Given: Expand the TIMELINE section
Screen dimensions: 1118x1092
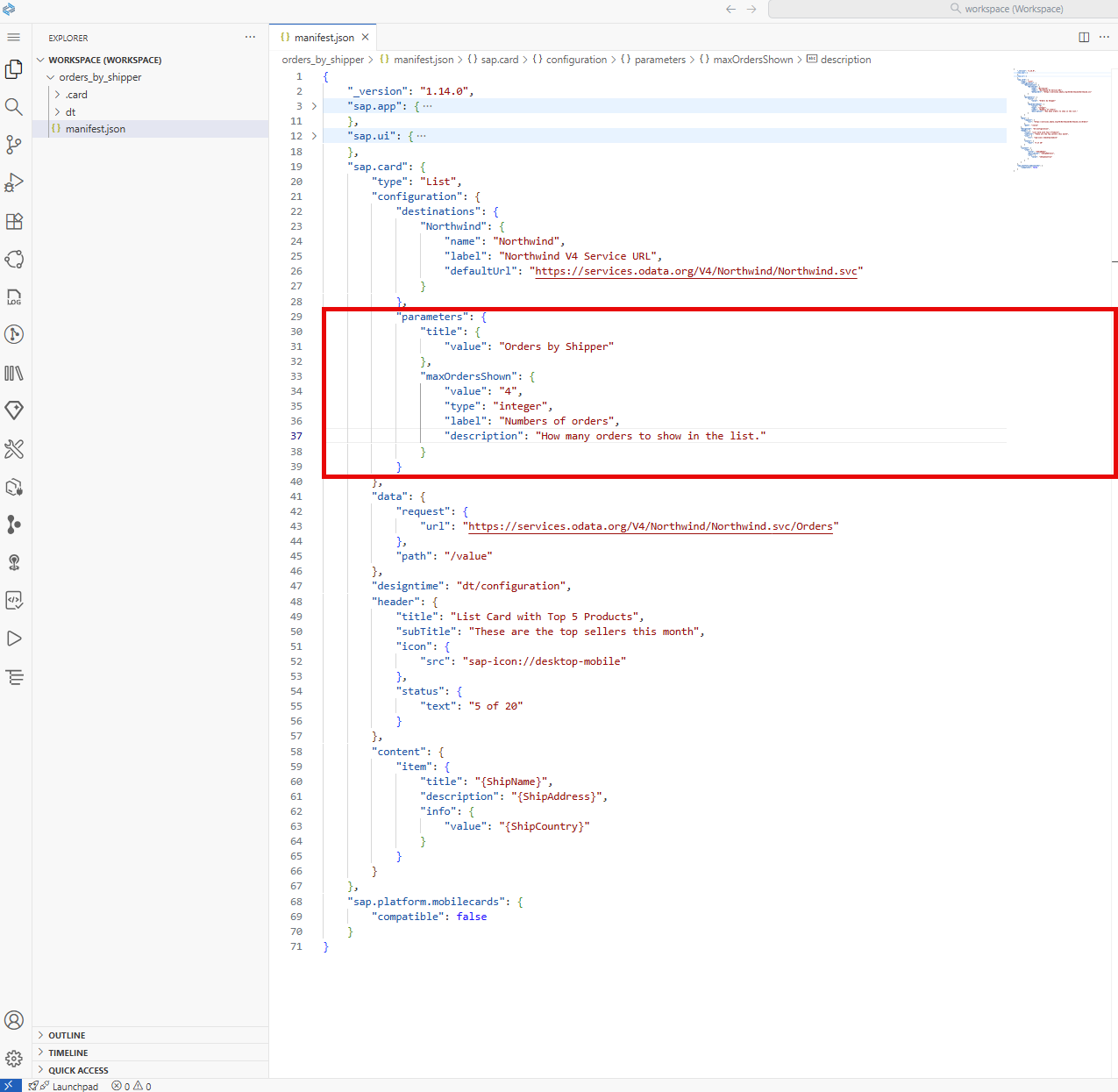Looking at the screenshot, I should pos(68,1053).
